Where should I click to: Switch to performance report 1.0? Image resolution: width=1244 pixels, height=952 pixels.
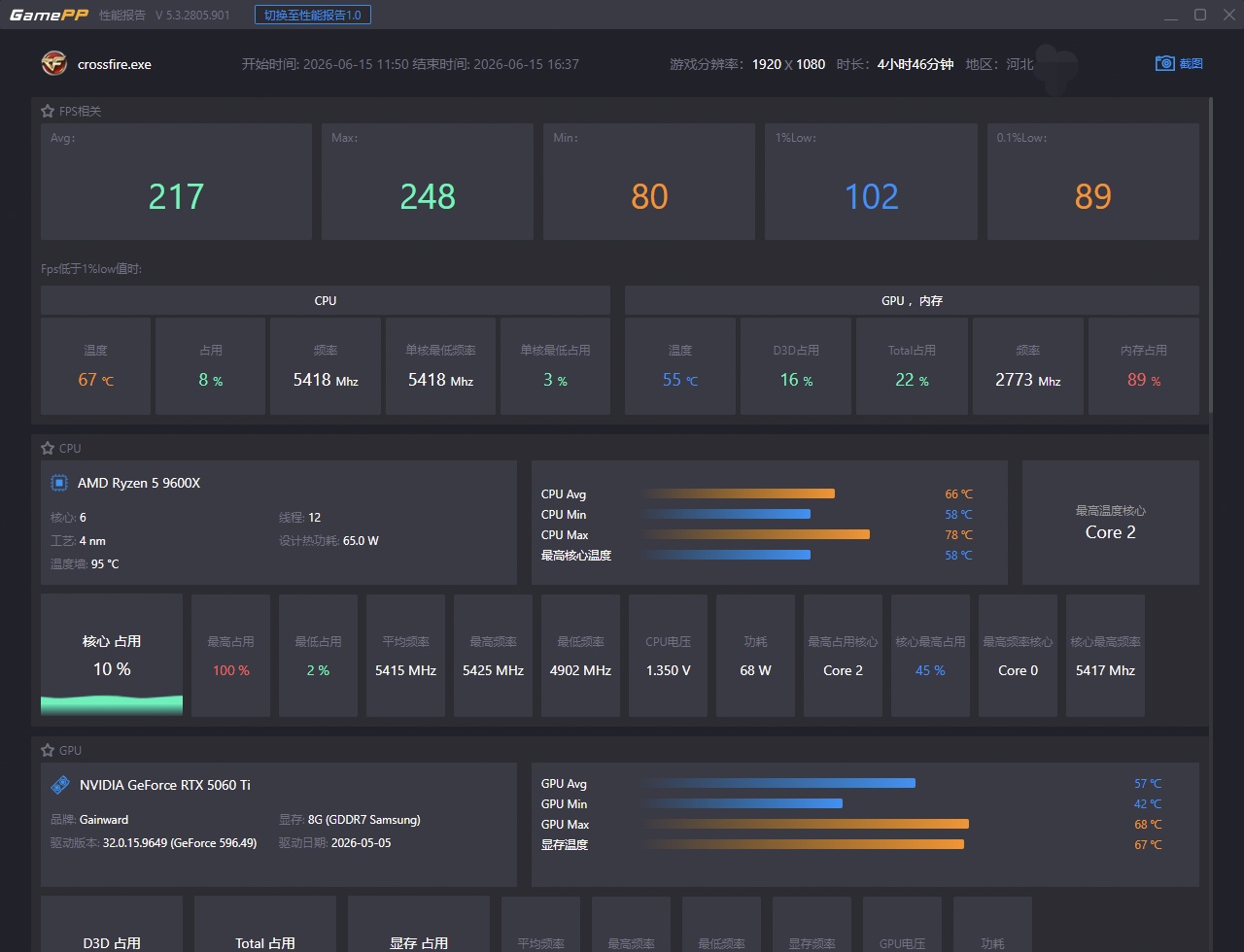[x=313, y=15]
